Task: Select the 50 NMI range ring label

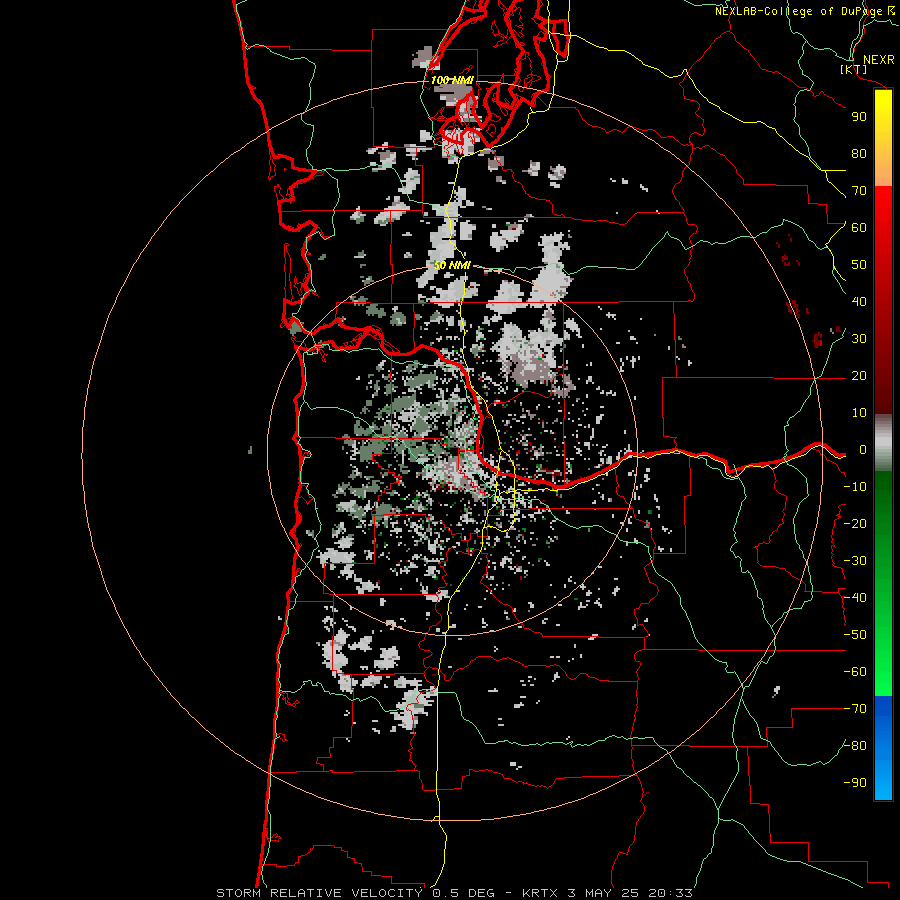Action: (452, 265)
